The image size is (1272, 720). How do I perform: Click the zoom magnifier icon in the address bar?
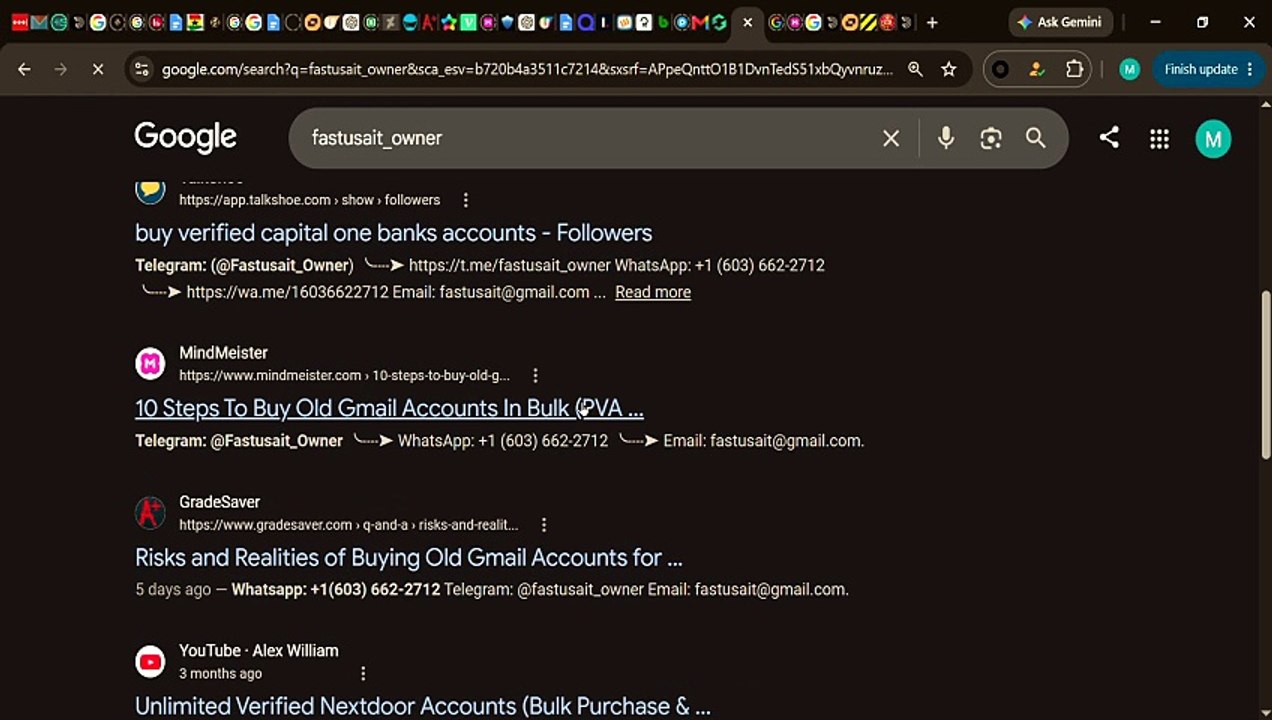coord(915,69)
